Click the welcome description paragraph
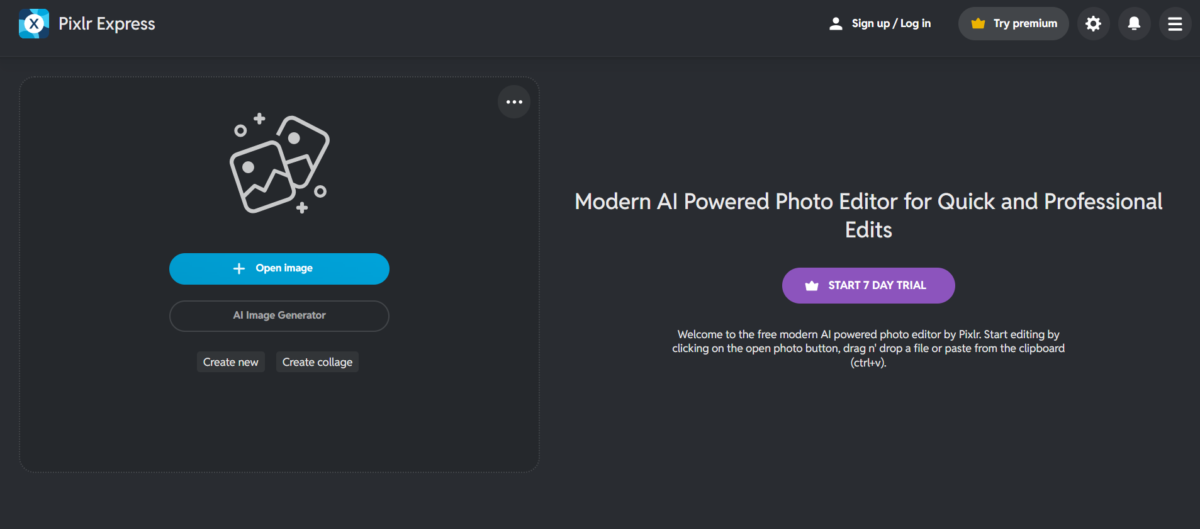The height and width of the screenshot is (529, 1200). pyautogui.click(x=868, y=348)
